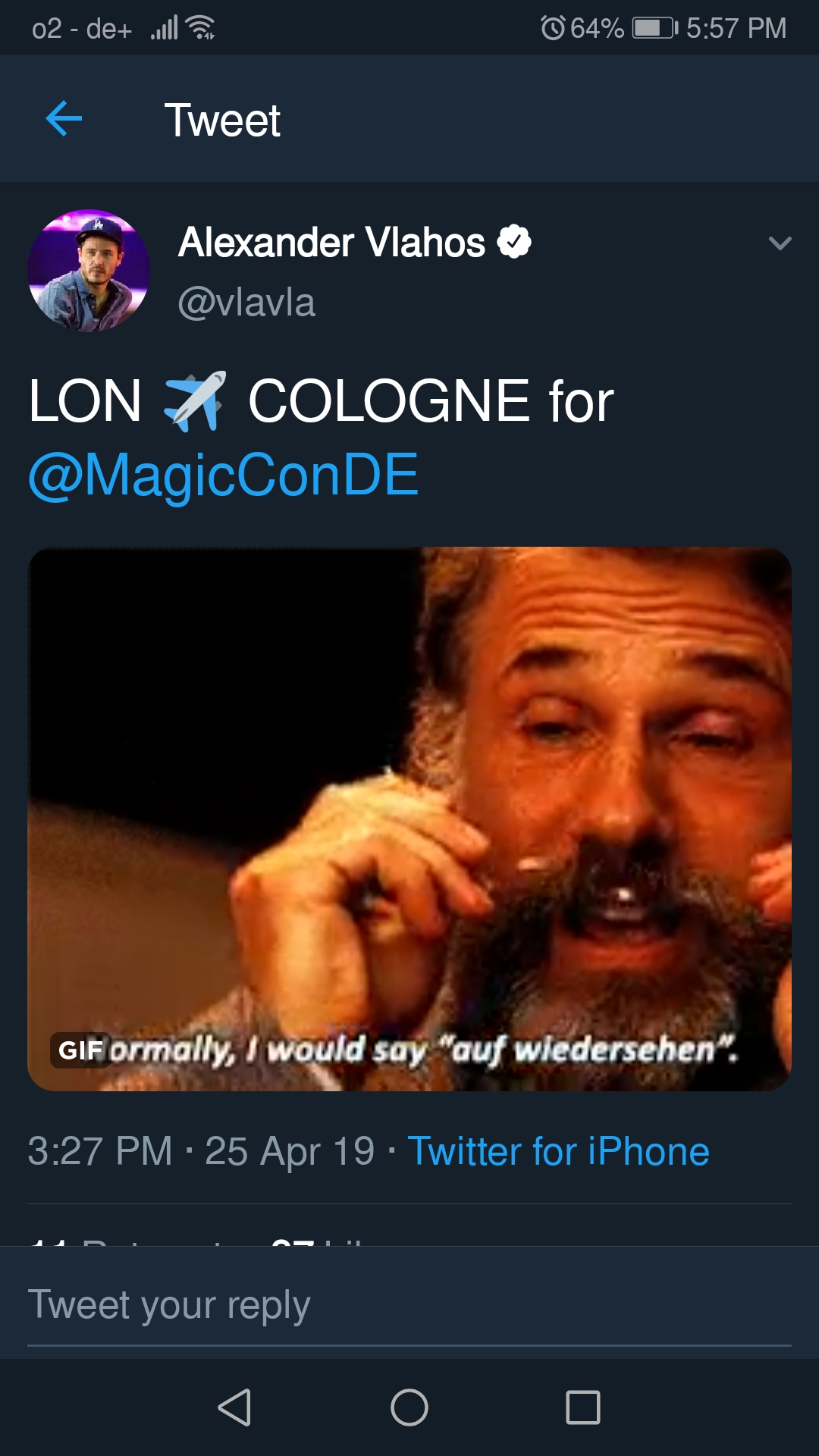Play the auf wiedersehen GIF
Image resolution: width=819 pixels, height=1456 pixels.
click(409, 819)
